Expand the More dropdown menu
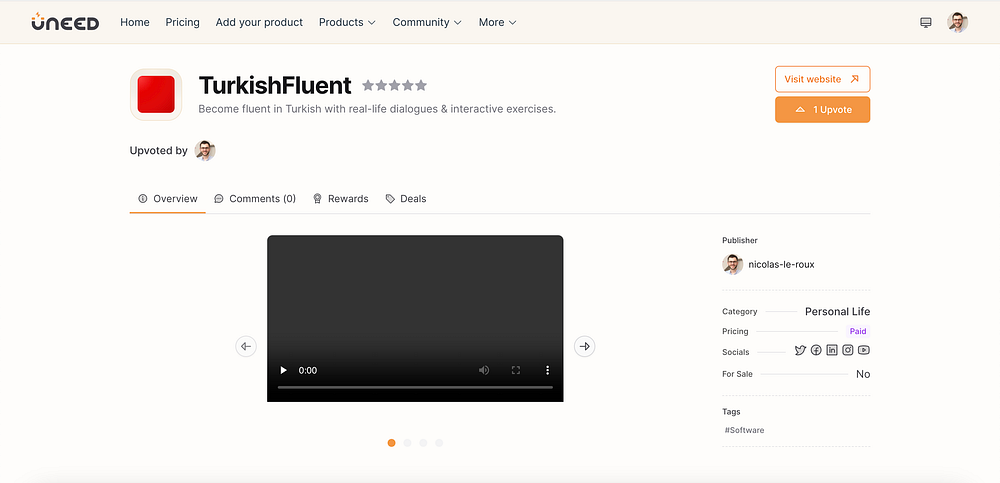This screenshot has width=1000, height=483. coord(497,22)
